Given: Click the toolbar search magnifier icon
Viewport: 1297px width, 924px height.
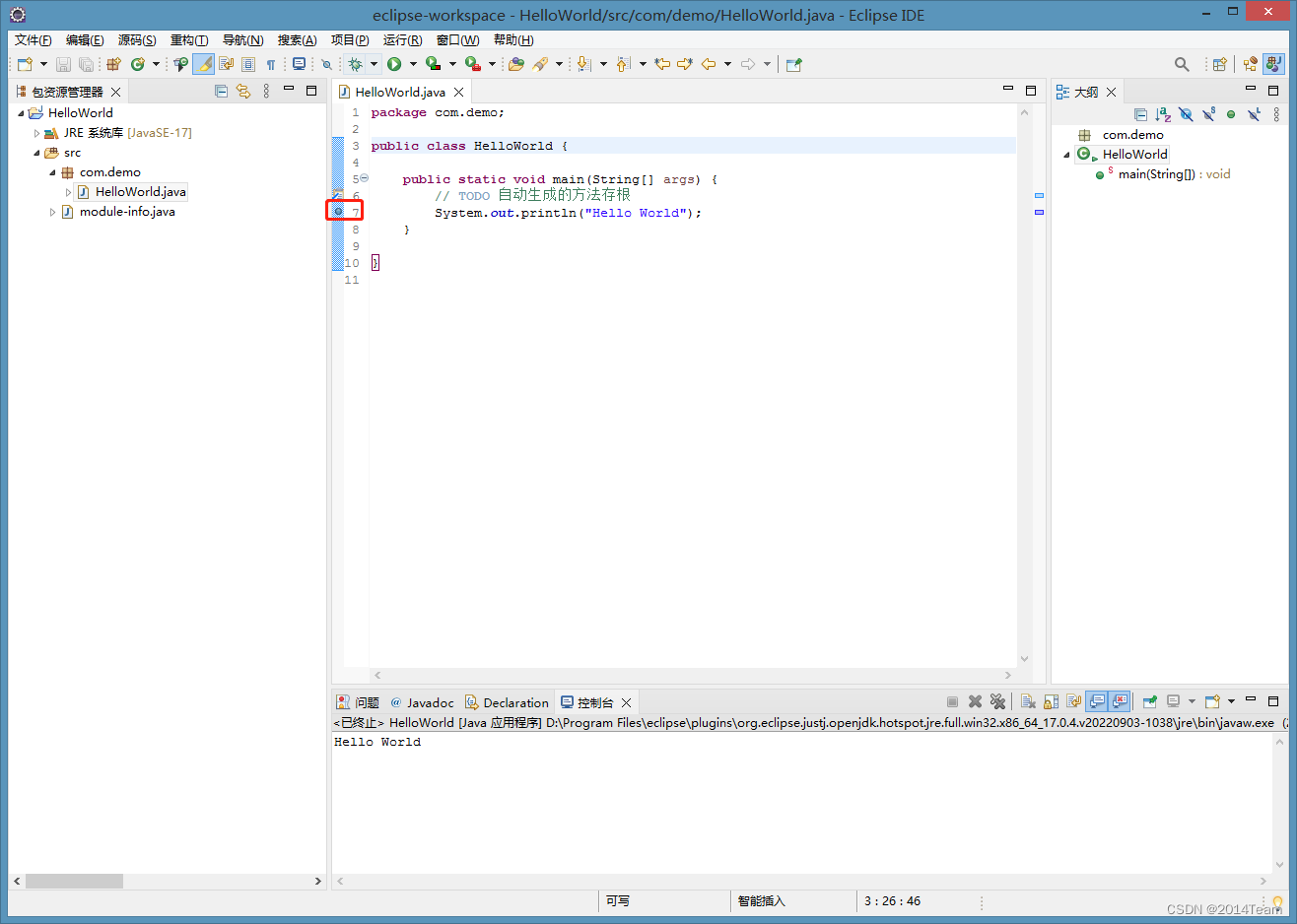Looking at the screenshot, I should click(1182, 64).
